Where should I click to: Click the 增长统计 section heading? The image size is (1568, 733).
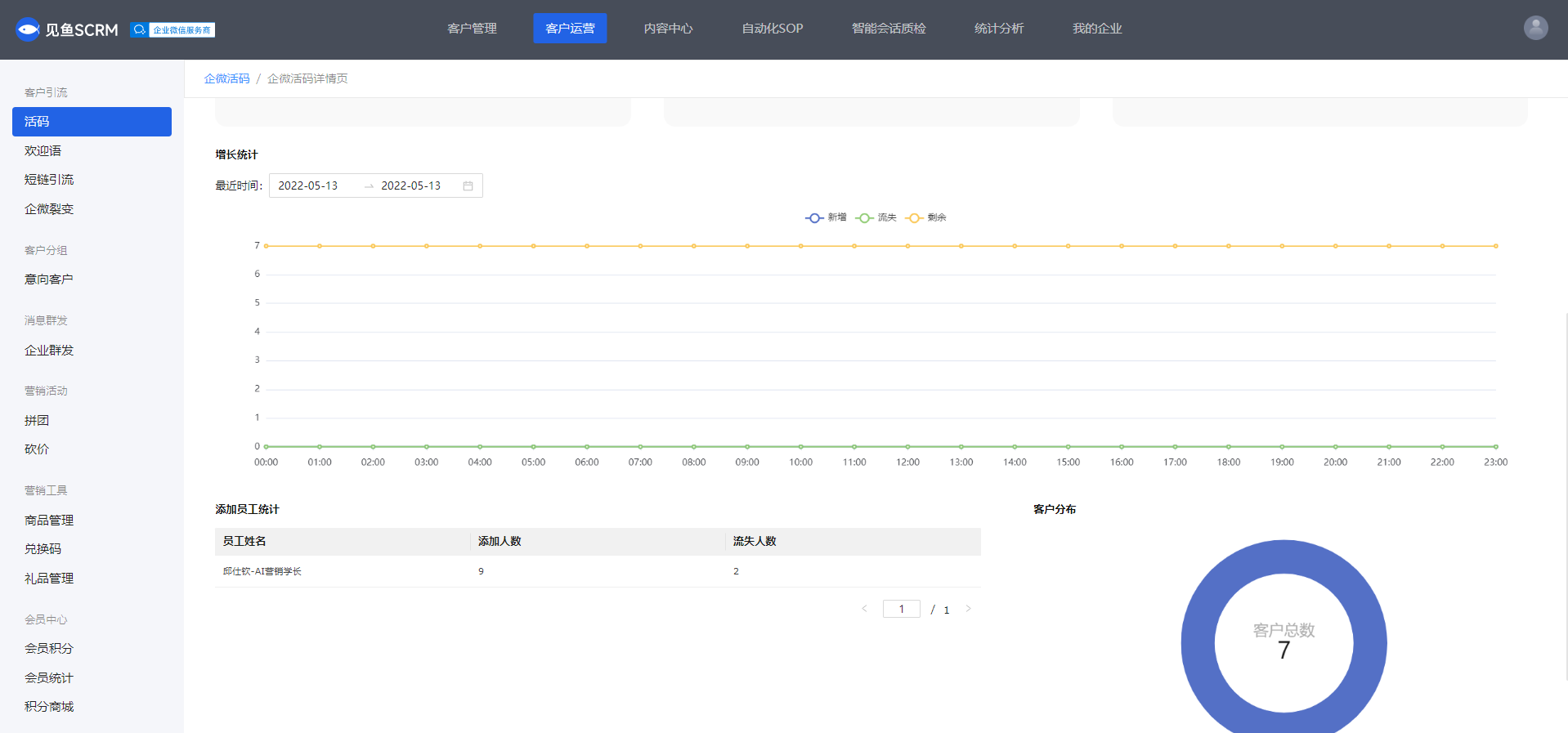236,154
